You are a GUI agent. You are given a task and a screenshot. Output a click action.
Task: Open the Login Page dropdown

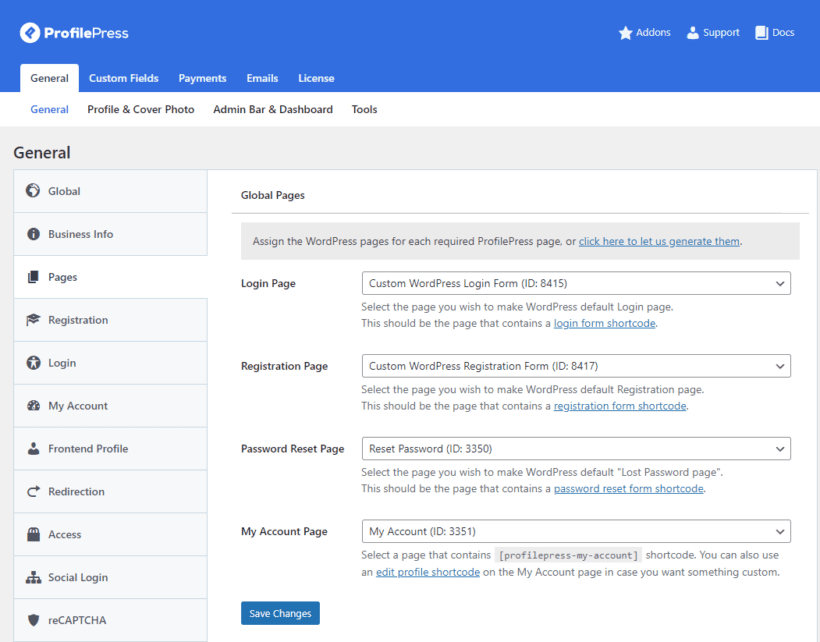tap(575, 284)
